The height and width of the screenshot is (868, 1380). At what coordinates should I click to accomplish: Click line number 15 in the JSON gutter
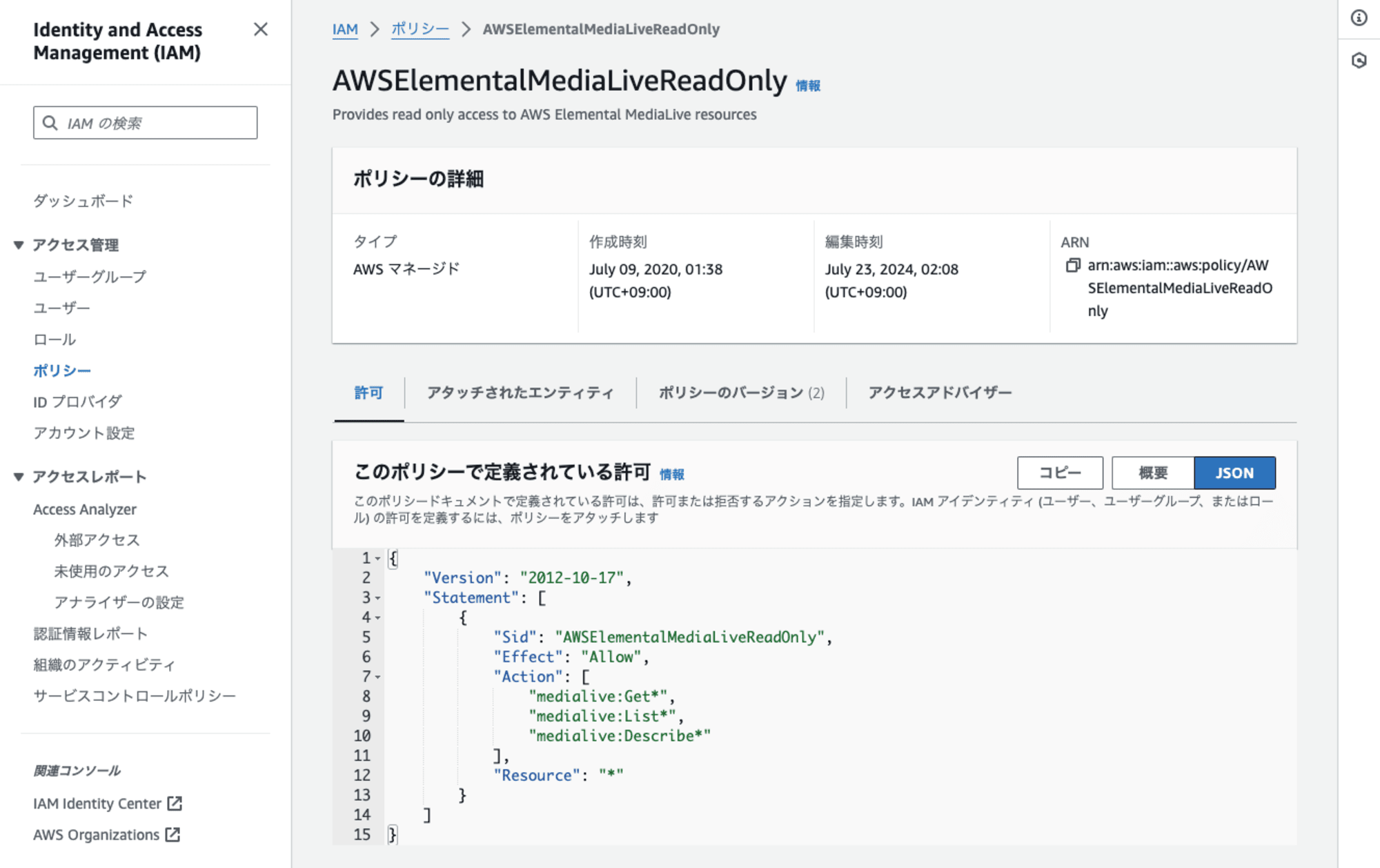click(x=362, y=835)
